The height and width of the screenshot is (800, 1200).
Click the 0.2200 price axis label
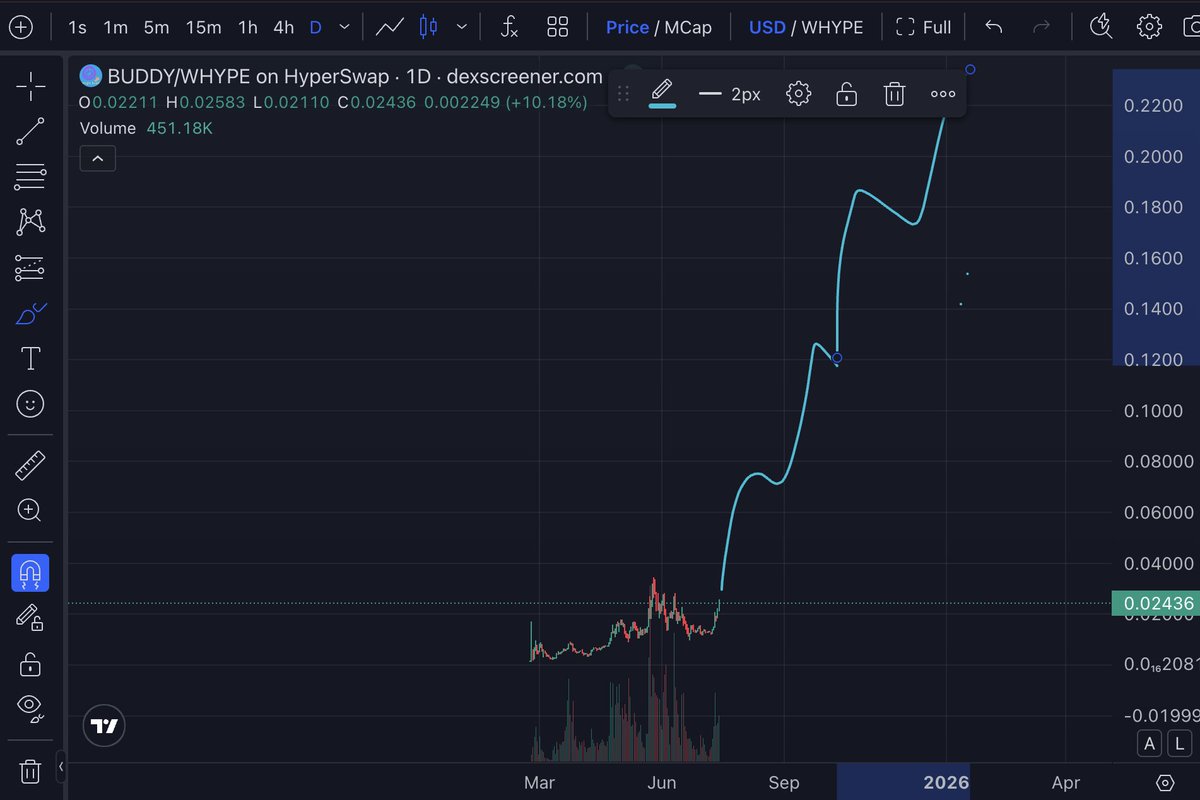(1154, 106)
